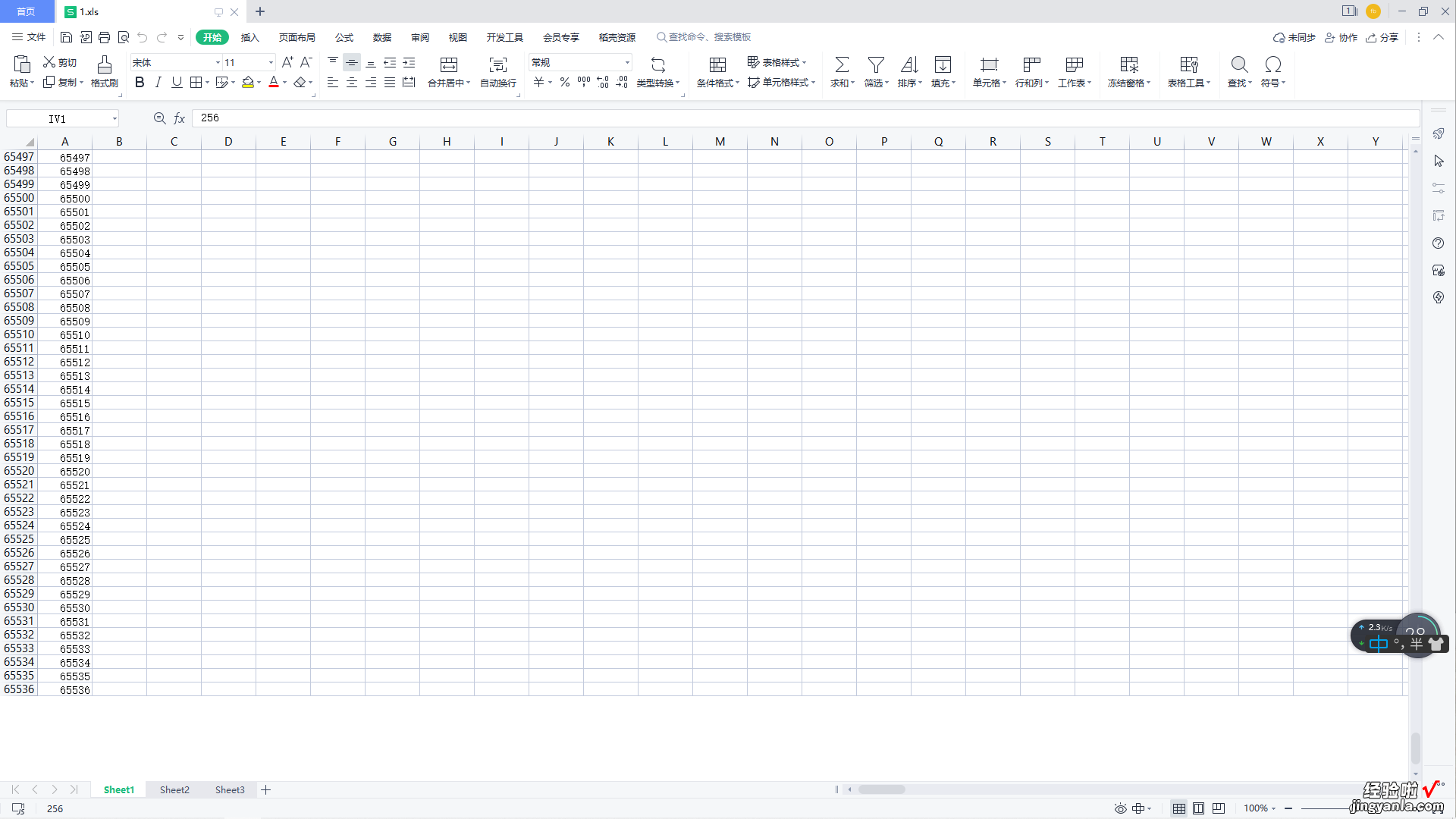This screenshot has width=1456, height=819.
Task: Open the font name dropdown (宋体)
Action: (218, 62)
